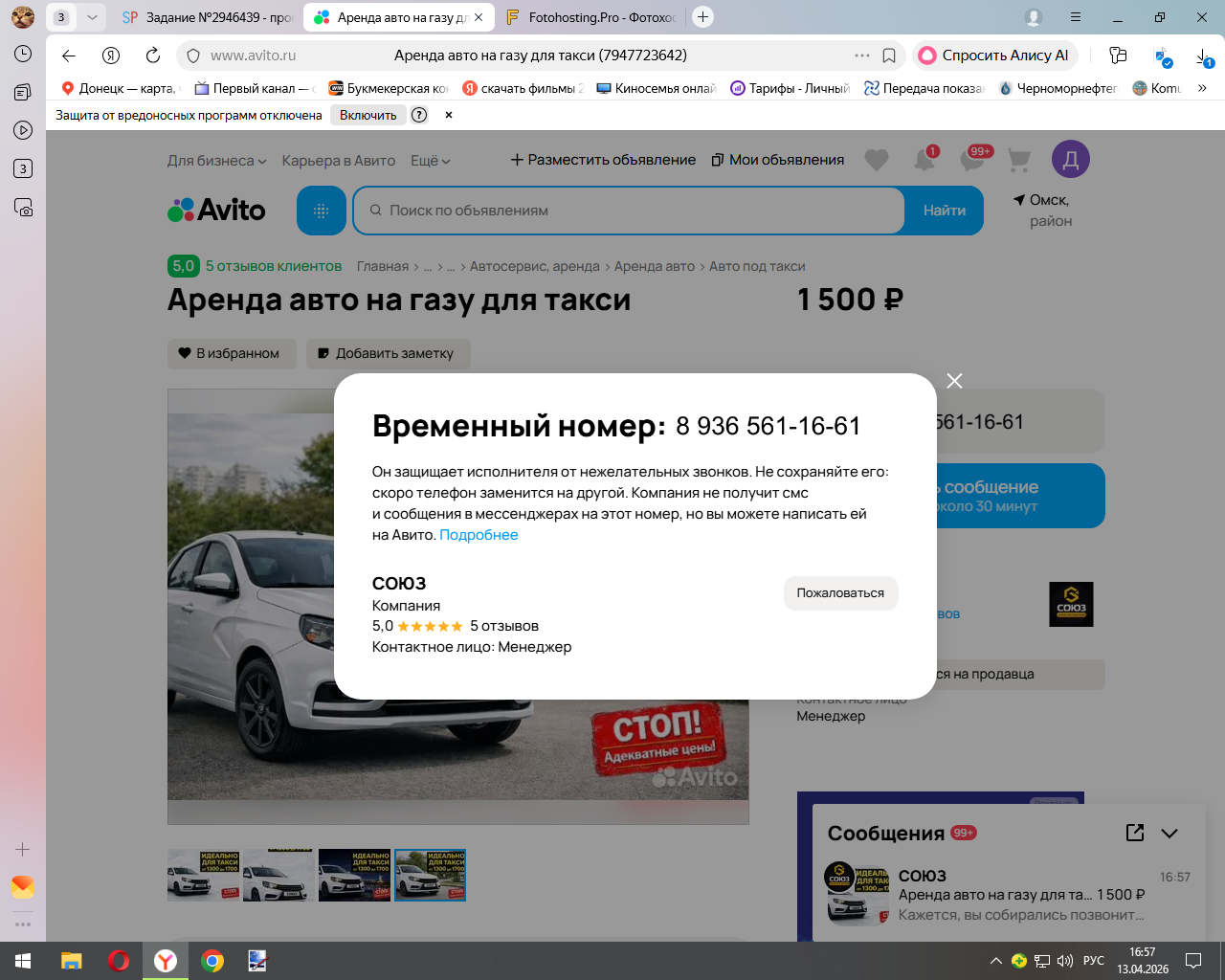Open Avito messages chat icon
Screen dimensions: 1225x980
point(973,159)
